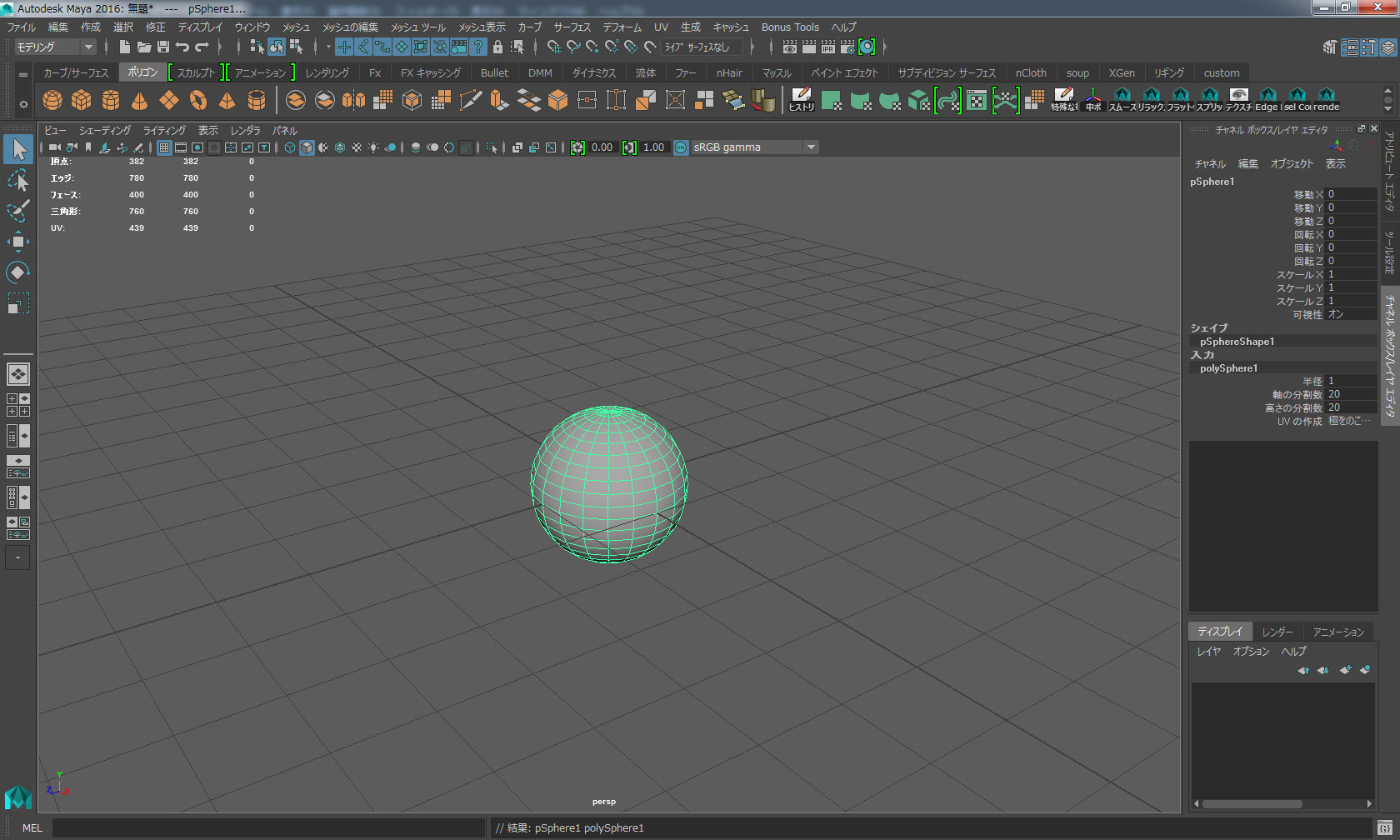This screenshot has width=1400, height=840.
Task: Toggle the Channel Box layer editor button top right
Action: [1387, 47]
